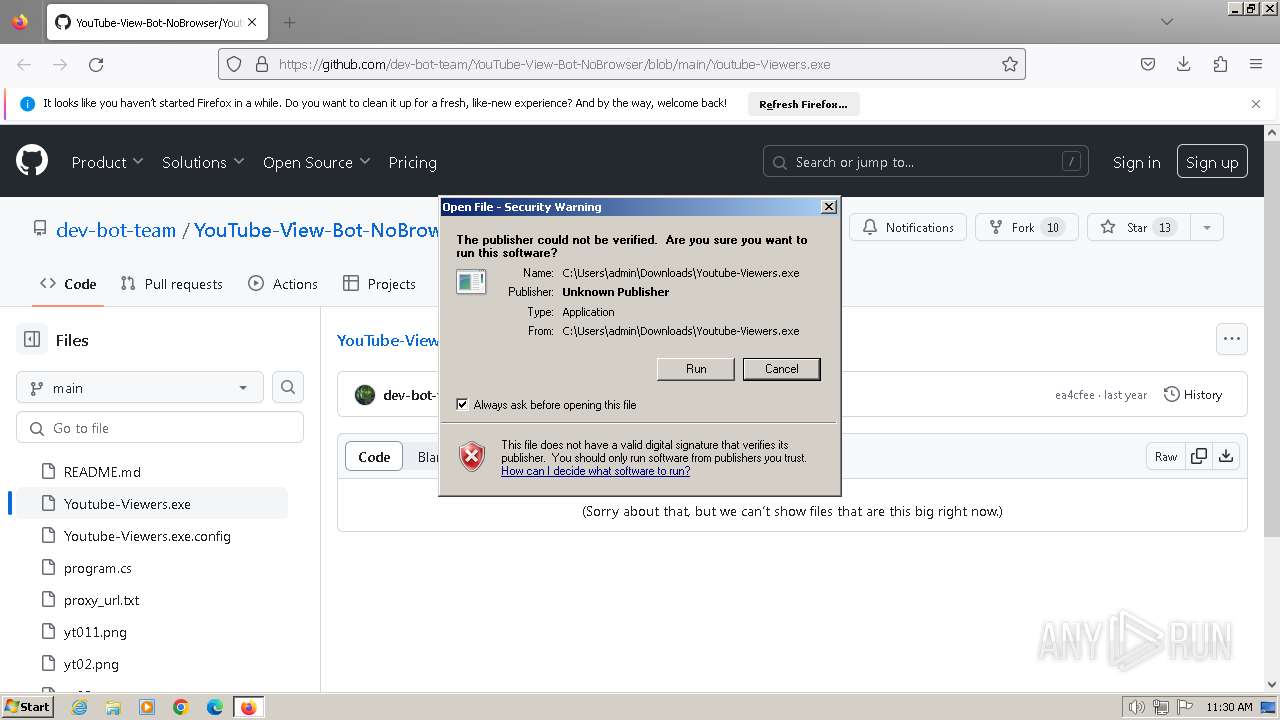Bookmark this page with the star icon
This screenshot has height=720, width=1280.
point(1010,64)
